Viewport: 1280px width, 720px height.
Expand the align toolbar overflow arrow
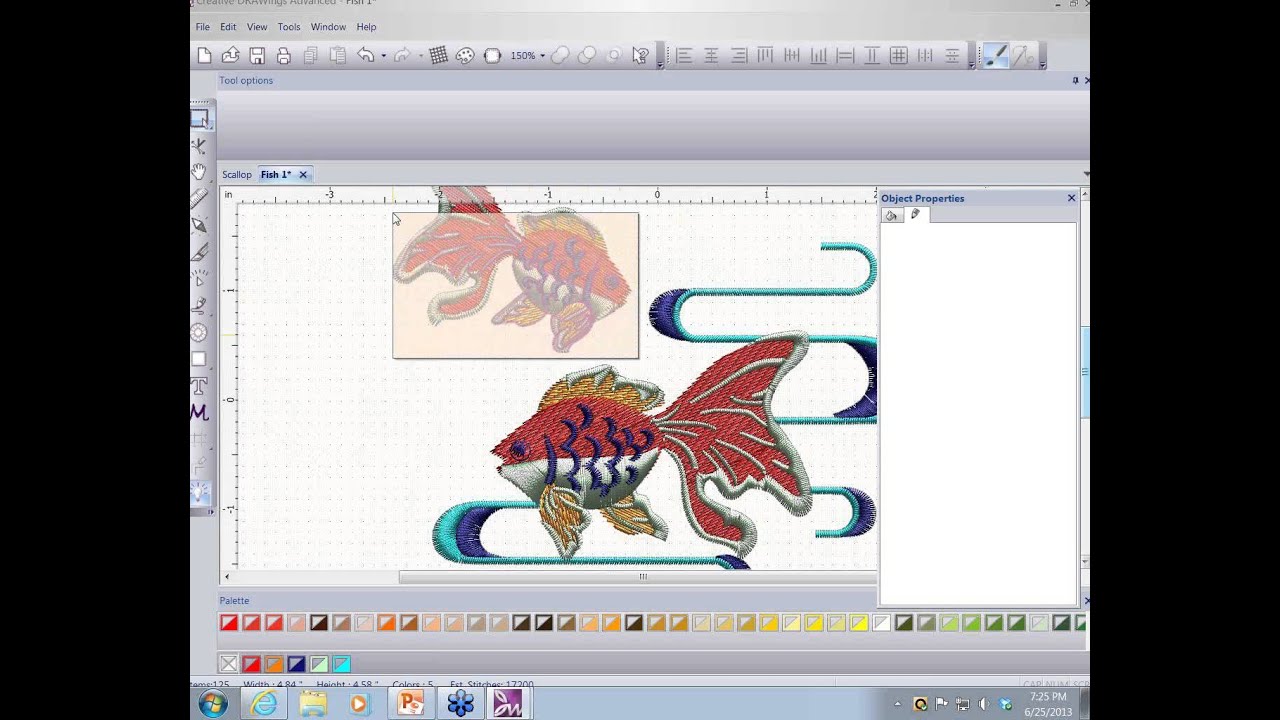[971, 65]
